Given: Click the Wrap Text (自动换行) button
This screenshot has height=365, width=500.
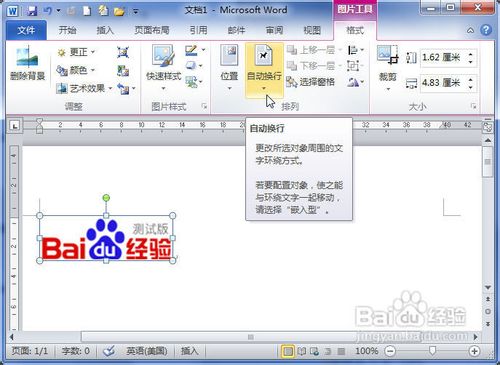Looking at the screenshot, I should click(264, 69).
